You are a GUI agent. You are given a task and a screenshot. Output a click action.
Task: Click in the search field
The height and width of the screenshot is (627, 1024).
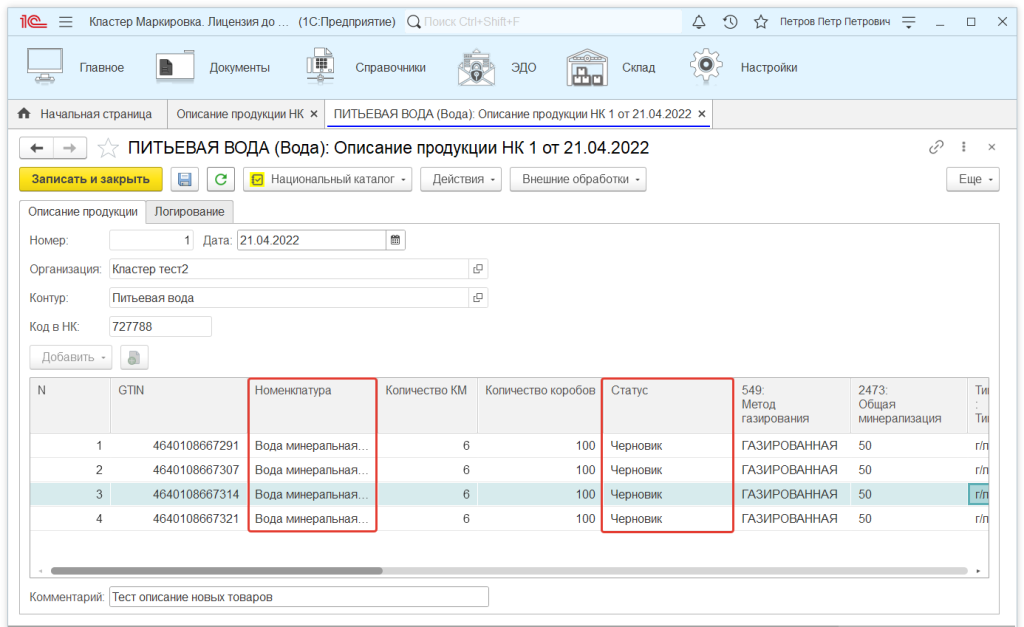(x=542, y=22)
